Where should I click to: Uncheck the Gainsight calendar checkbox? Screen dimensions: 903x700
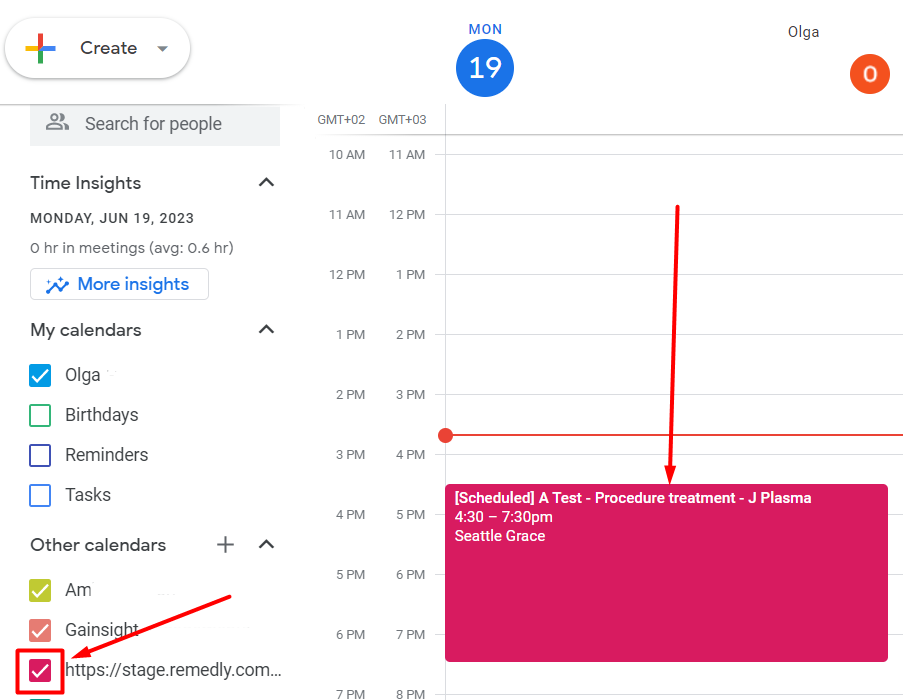tap(40, 630)
